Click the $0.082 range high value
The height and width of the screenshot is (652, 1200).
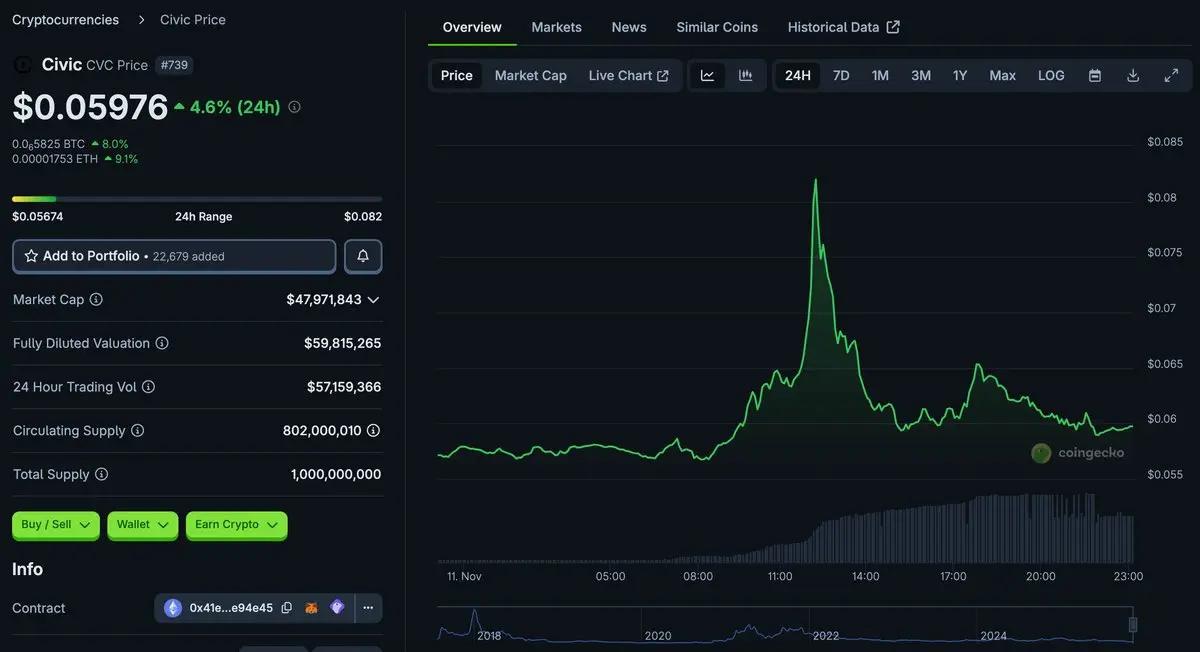[x=363, y=217]
